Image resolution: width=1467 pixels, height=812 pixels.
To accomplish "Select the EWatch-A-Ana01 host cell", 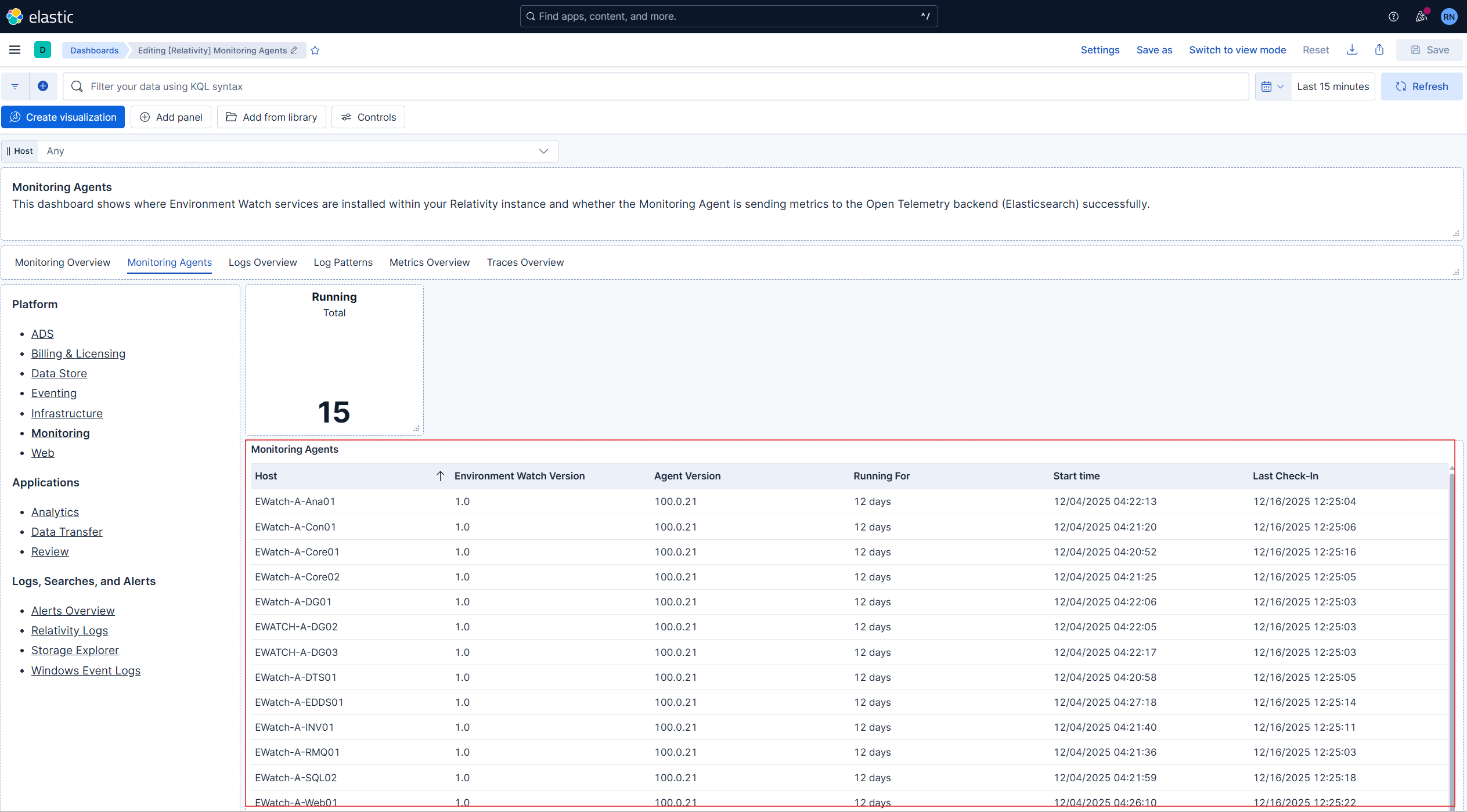I will point(351,501).
